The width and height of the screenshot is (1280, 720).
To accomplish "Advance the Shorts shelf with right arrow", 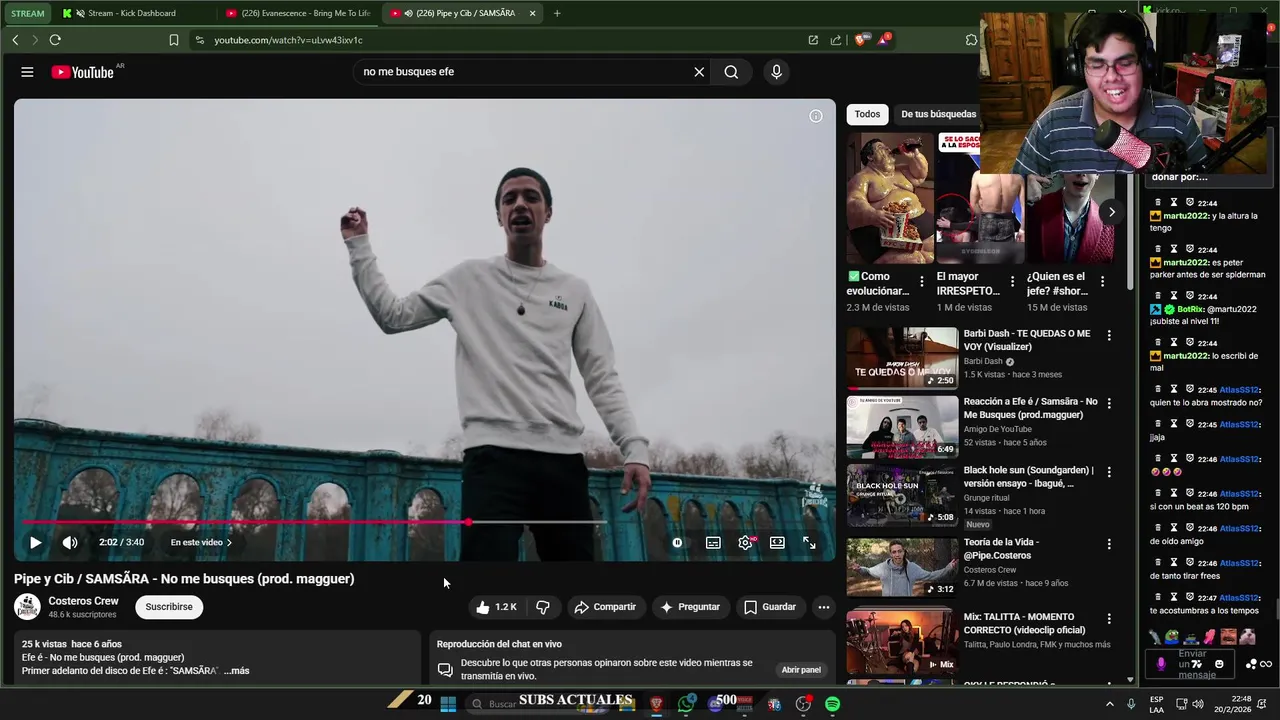I will coord(1111,212).
